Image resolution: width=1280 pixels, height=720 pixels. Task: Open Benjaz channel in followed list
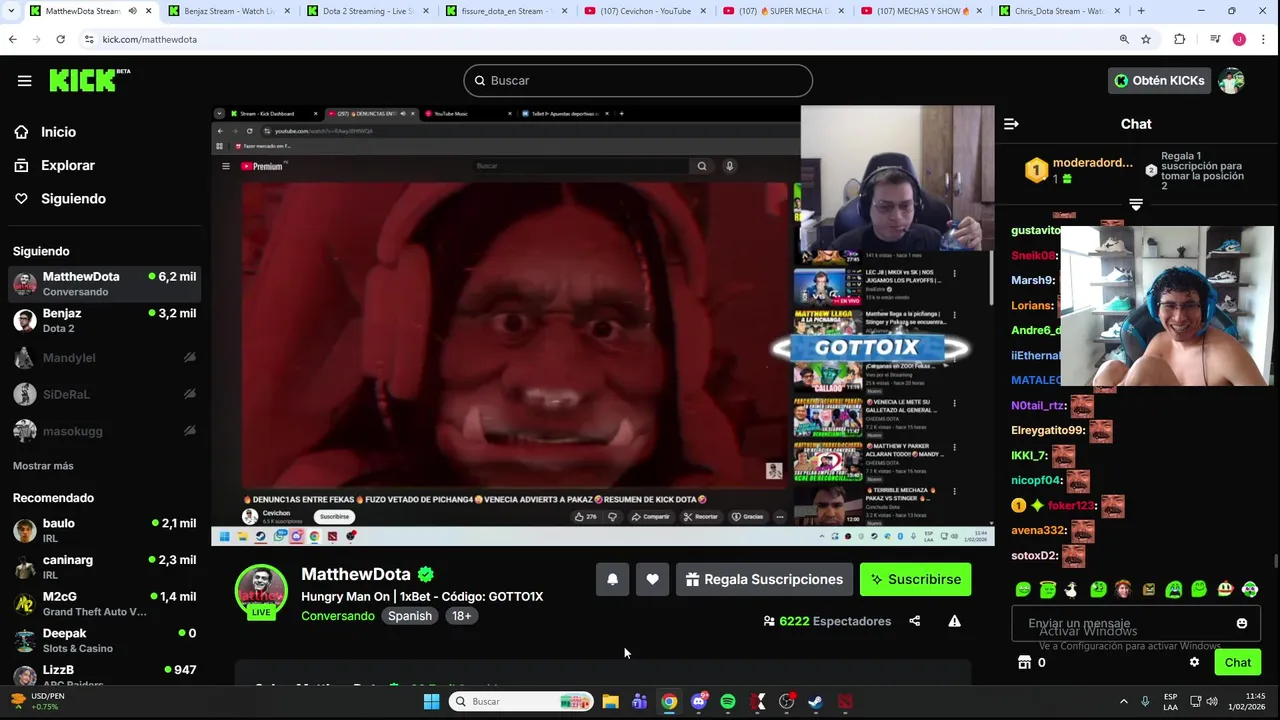pyautogui.click(x=105, y=320)
